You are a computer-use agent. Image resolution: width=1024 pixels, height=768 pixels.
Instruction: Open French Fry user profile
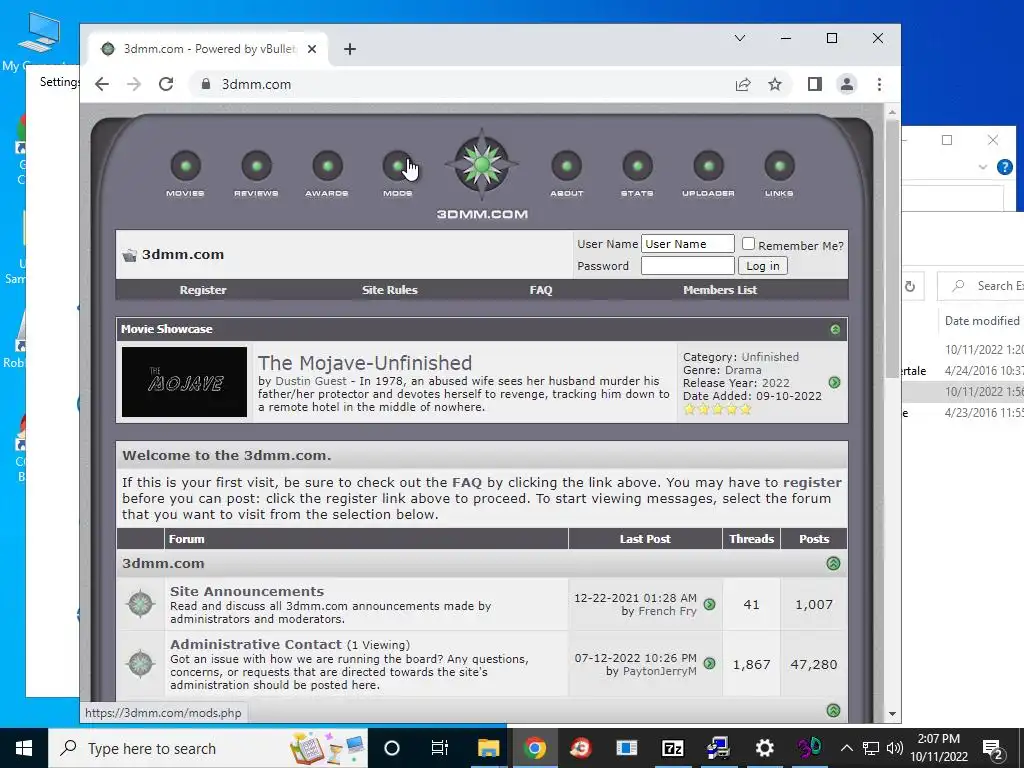click(667, 611)
